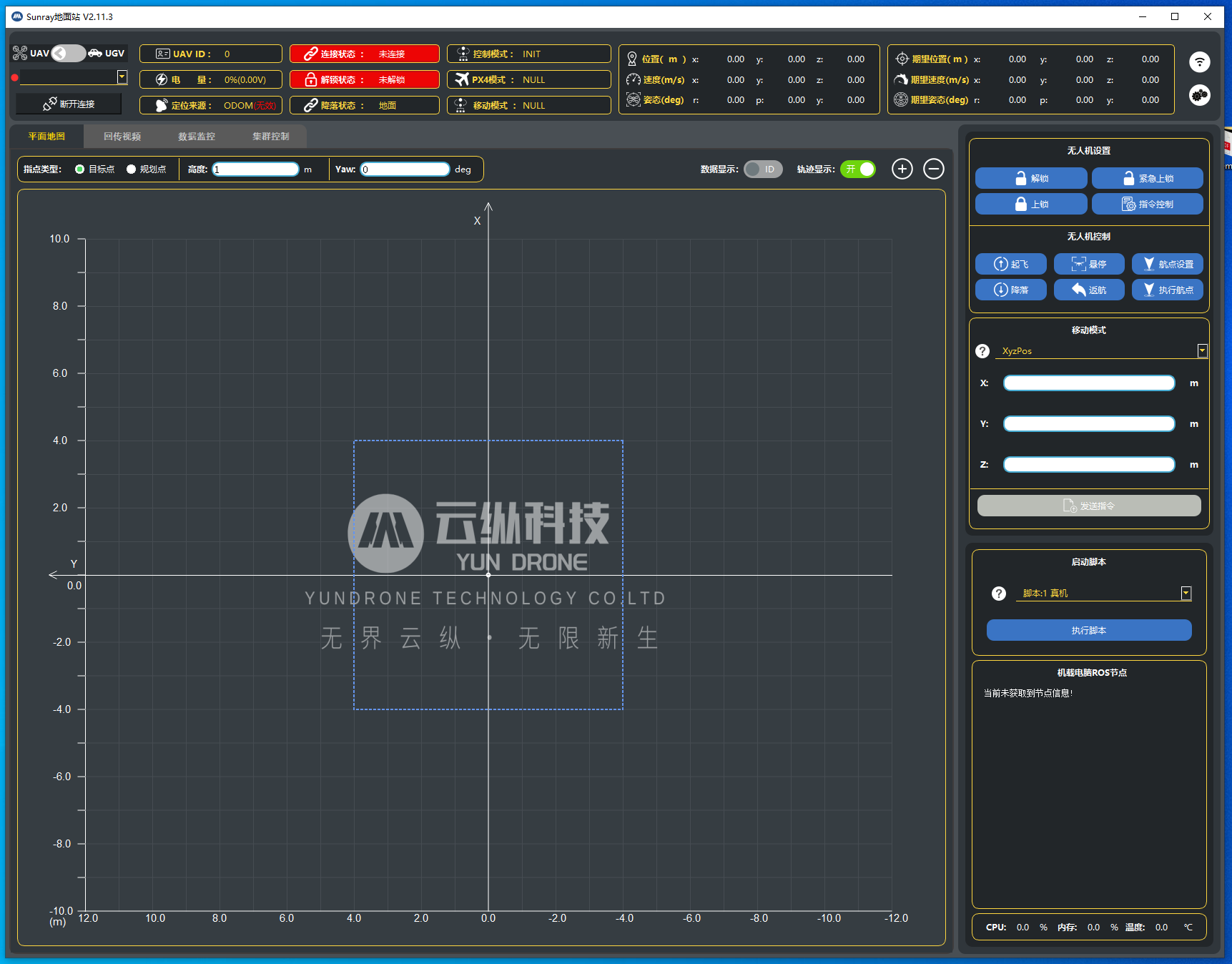Toggle the UAV/UGV vehicle switch
1232x964 pixels.
(x=69, y=53)
